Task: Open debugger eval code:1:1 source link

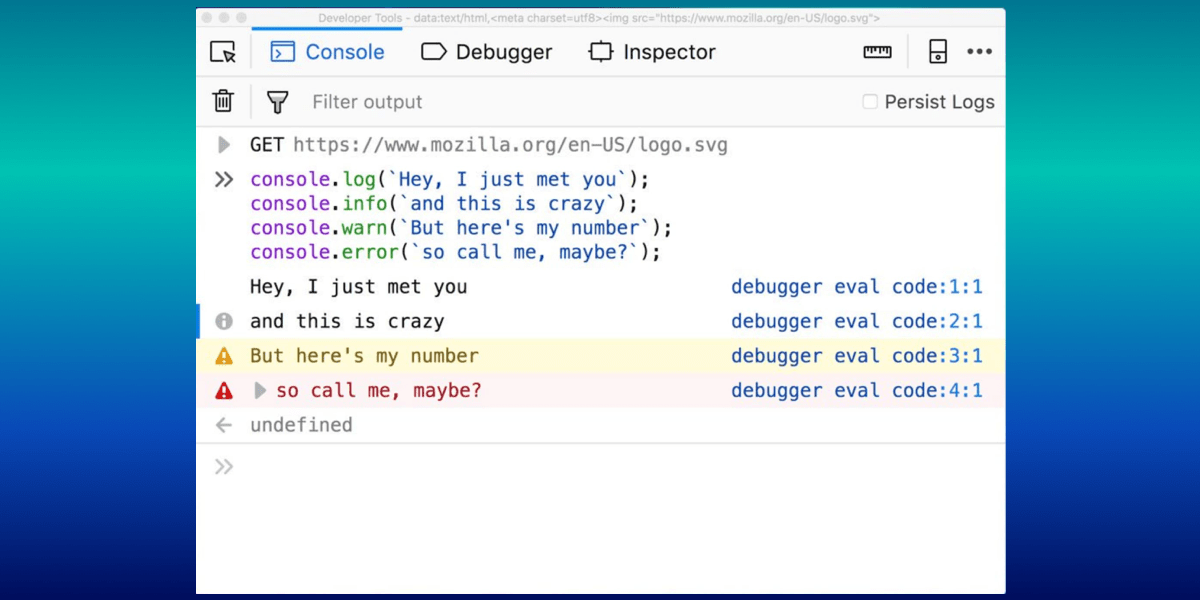Action: (857, 287)
